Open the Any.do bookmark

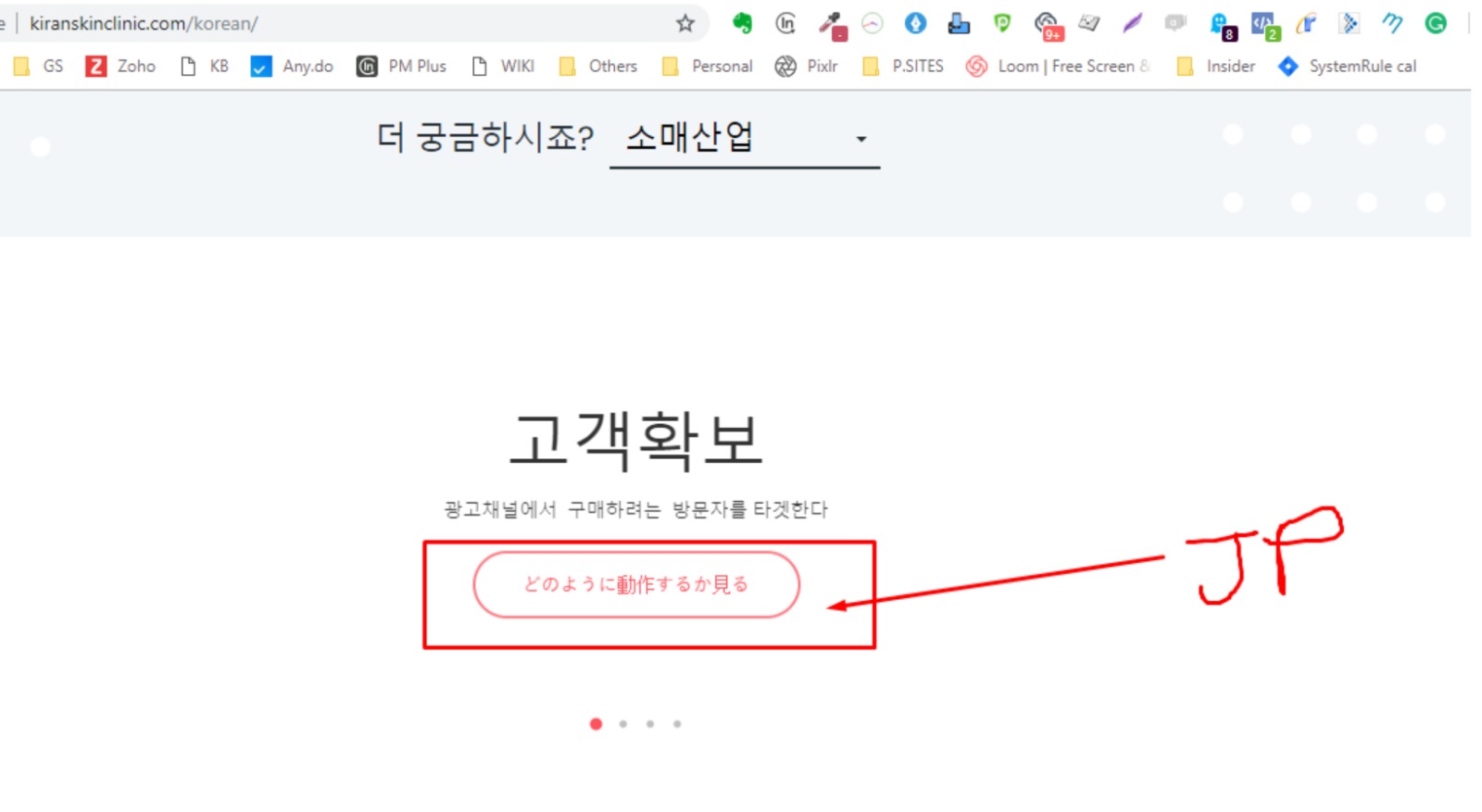[x=292, y=66]
